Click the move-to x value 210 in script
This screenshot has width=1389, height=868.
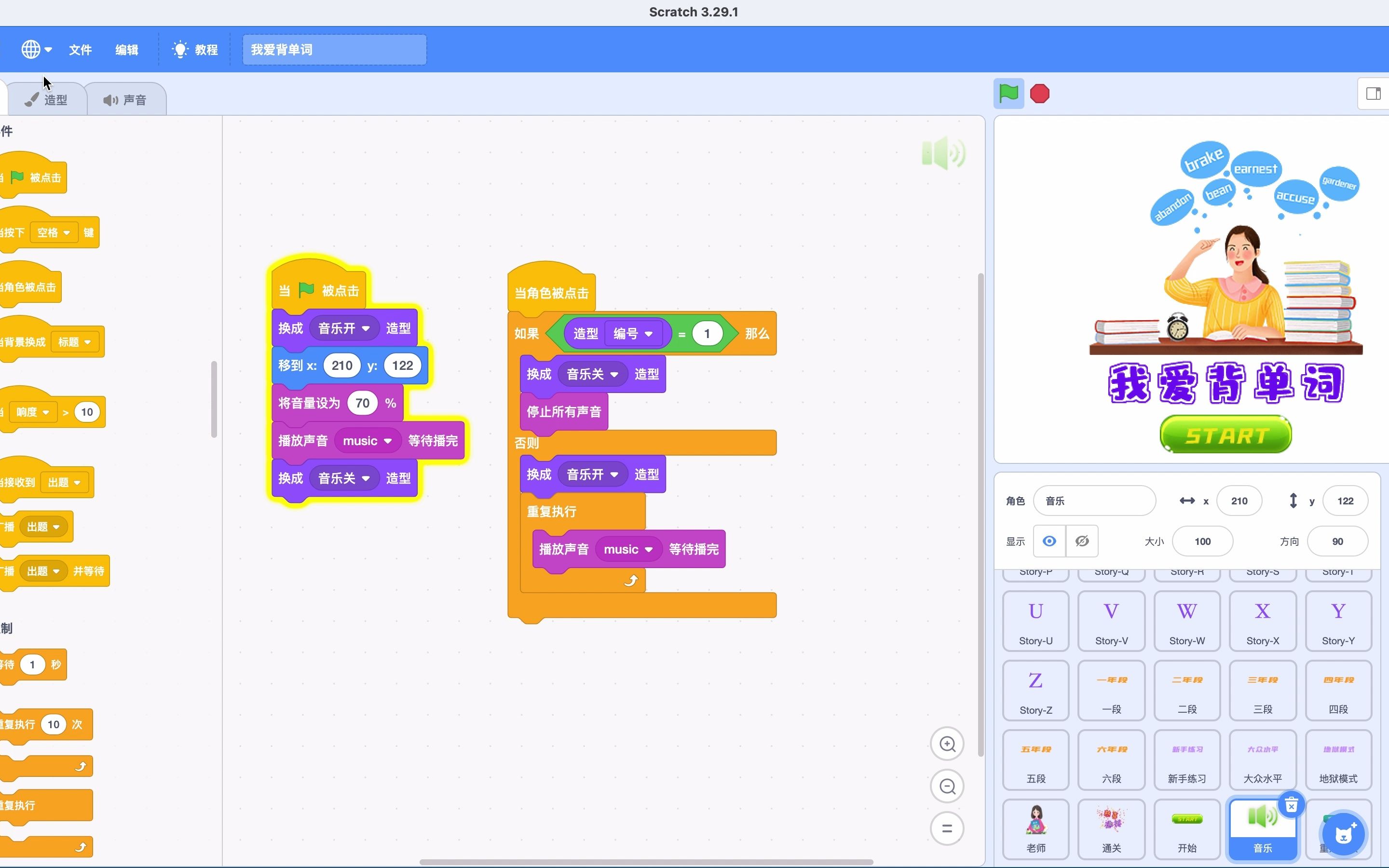point(341,366)
